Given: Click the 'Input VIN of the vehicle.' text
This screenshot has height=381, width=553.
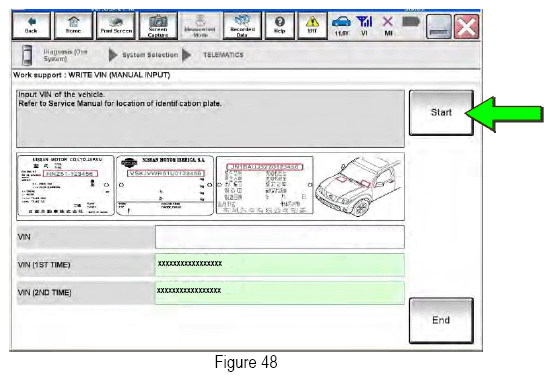Looking at the screenshot, I should [61, 95].
